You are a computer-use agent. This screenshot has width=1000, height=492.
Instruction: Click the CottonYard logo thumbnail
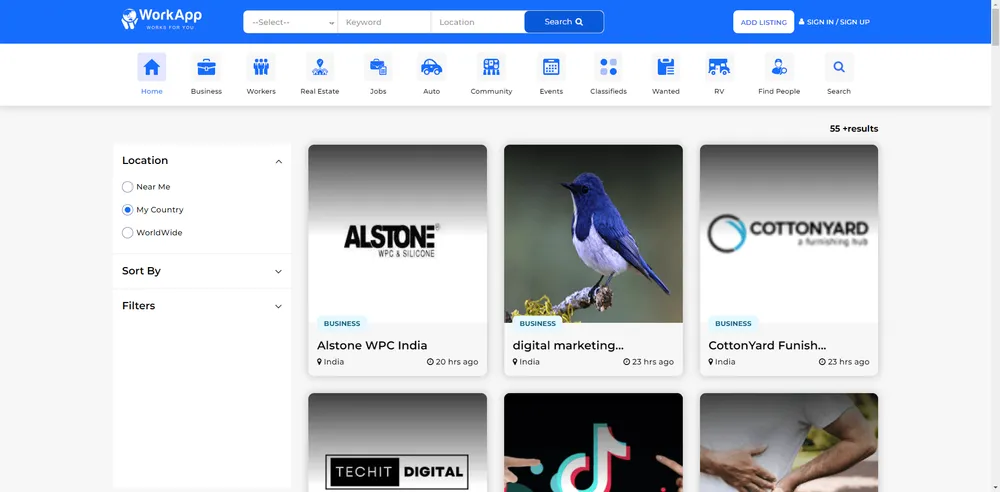[x=789, y=234]
